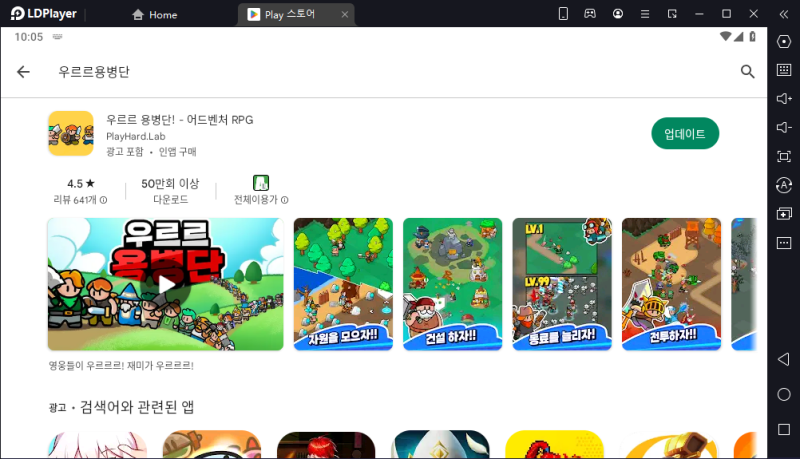800x459 pixels.
Task: Open LDPlayer hamburger menu
Action: coord(645,14)
